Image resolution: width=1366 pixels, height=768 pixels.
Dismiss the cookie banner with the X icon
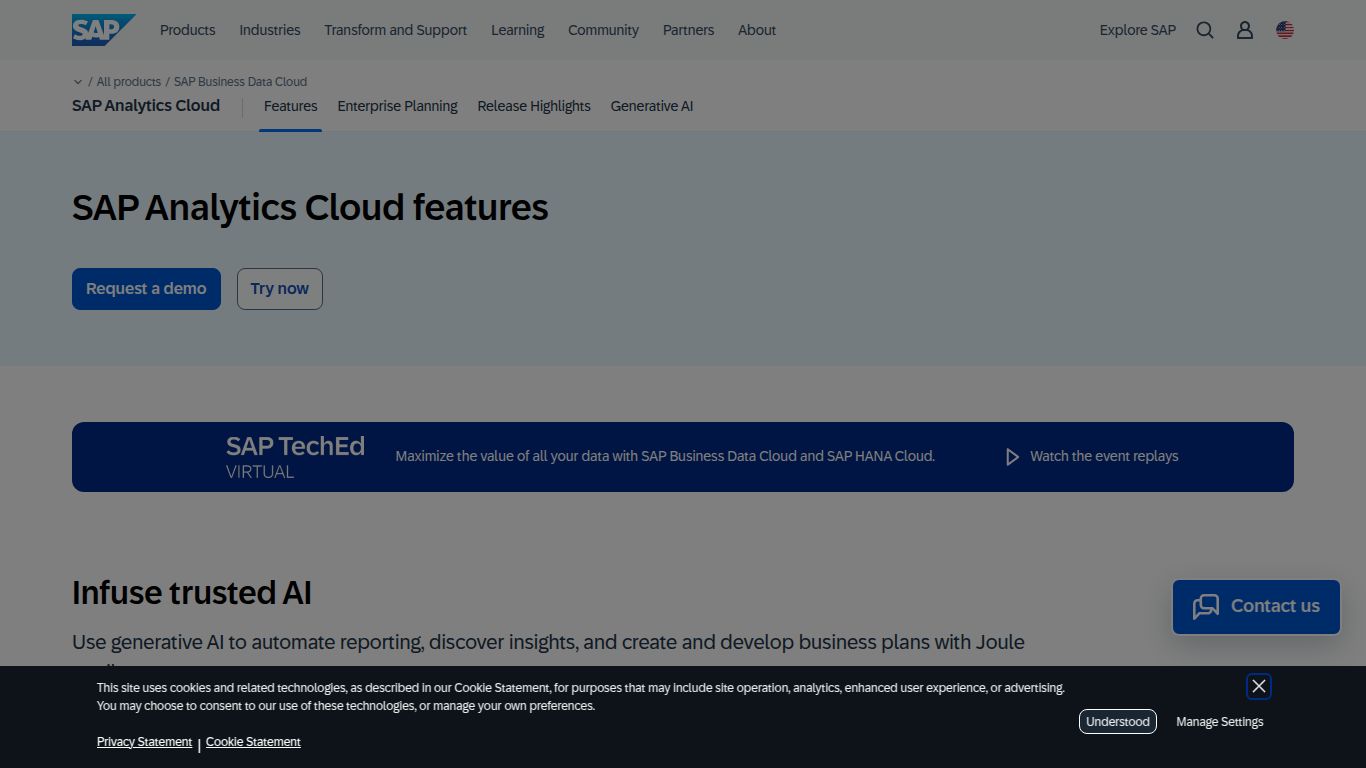click(1258, 686)
